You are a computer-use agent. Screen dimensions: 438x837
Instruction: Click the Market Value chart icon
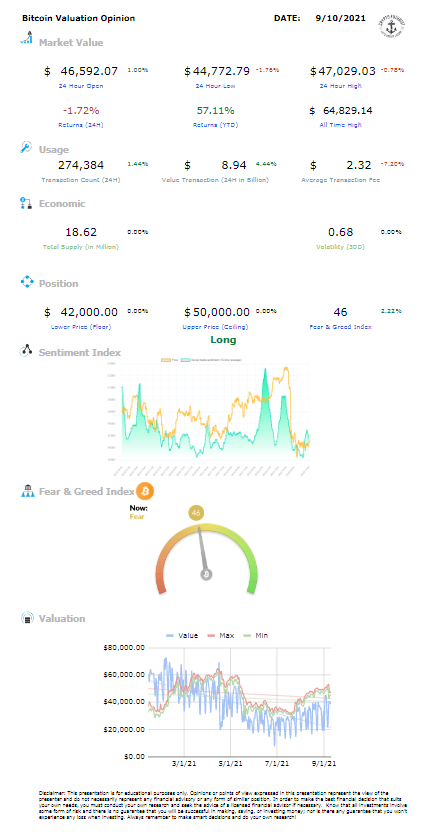click(26, 38)
